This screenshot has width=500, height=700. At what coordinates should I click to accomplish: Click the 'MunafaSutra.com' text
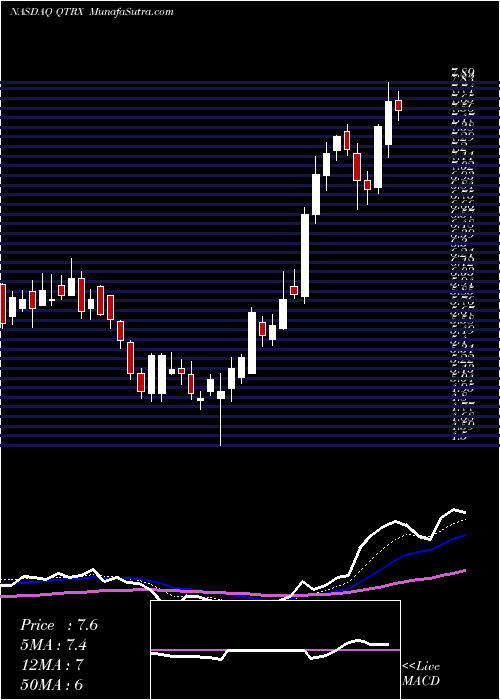pos(132,12)
